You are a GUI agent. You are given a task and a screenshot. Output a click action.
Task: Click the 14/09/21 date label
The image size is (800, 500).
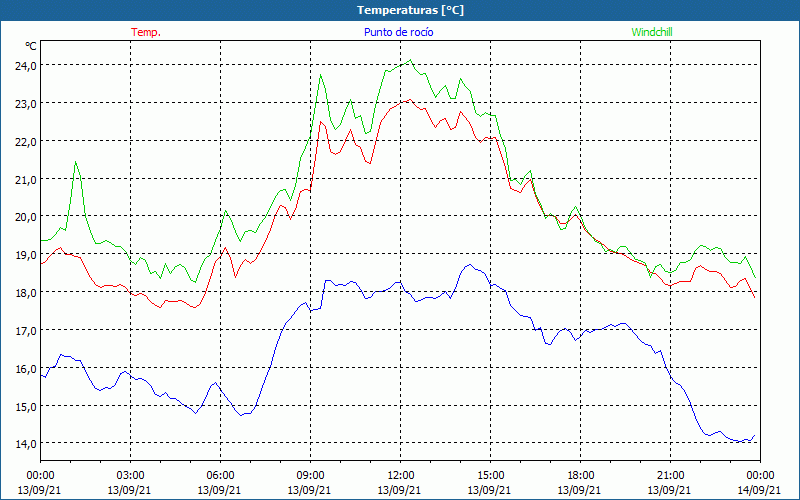(x=759, y=490)
